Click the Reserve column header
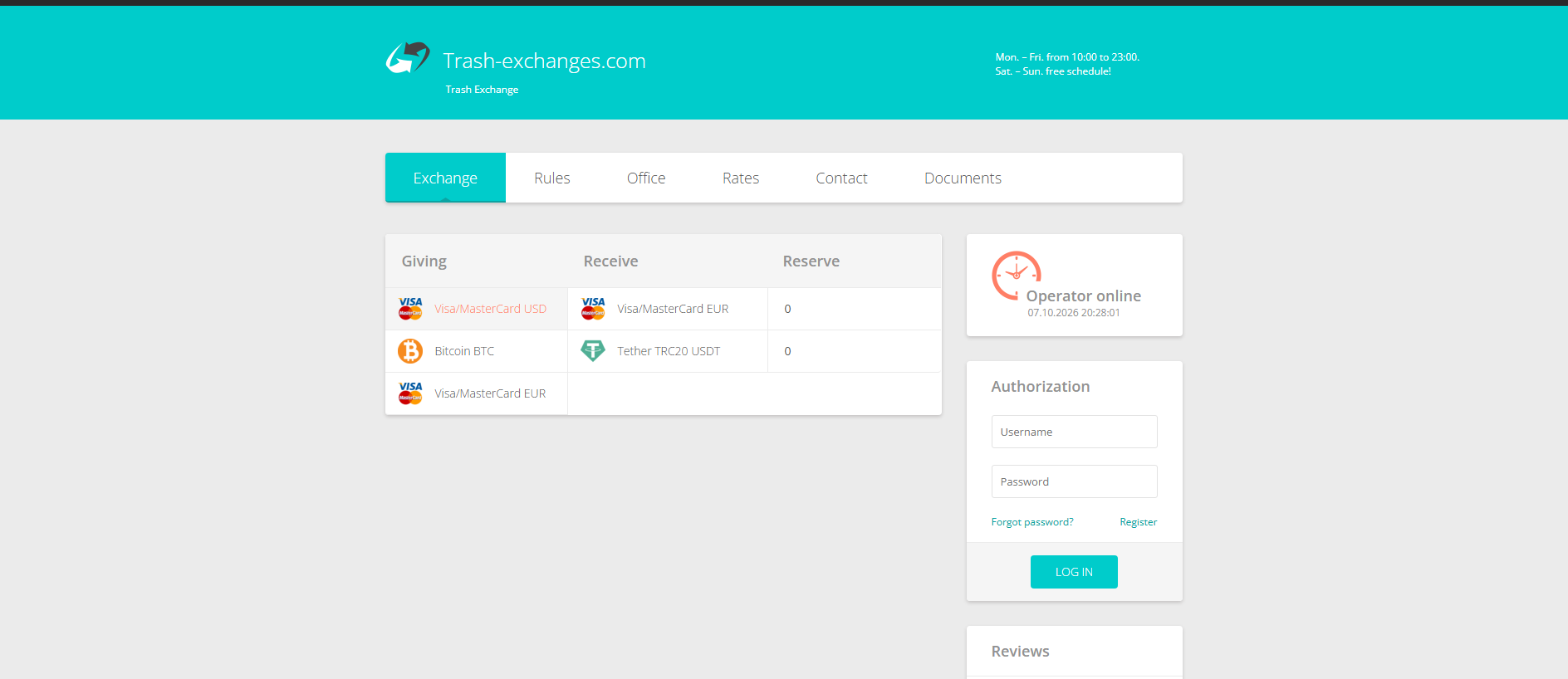The height and width of the screenshot is (679, 1568). 811,261
